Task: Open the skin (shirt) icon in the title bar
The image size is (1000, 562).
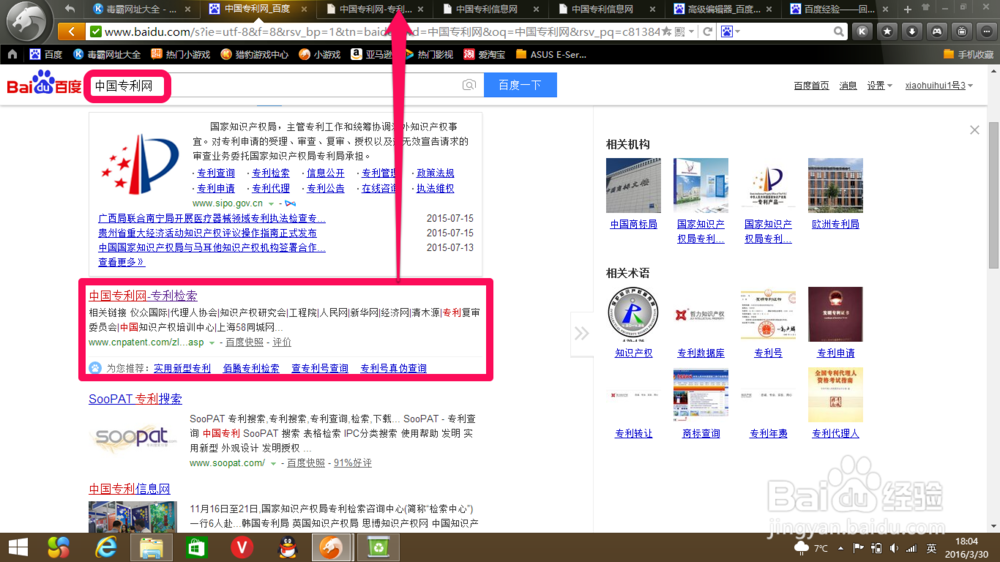Action: [x=926, y=8]
